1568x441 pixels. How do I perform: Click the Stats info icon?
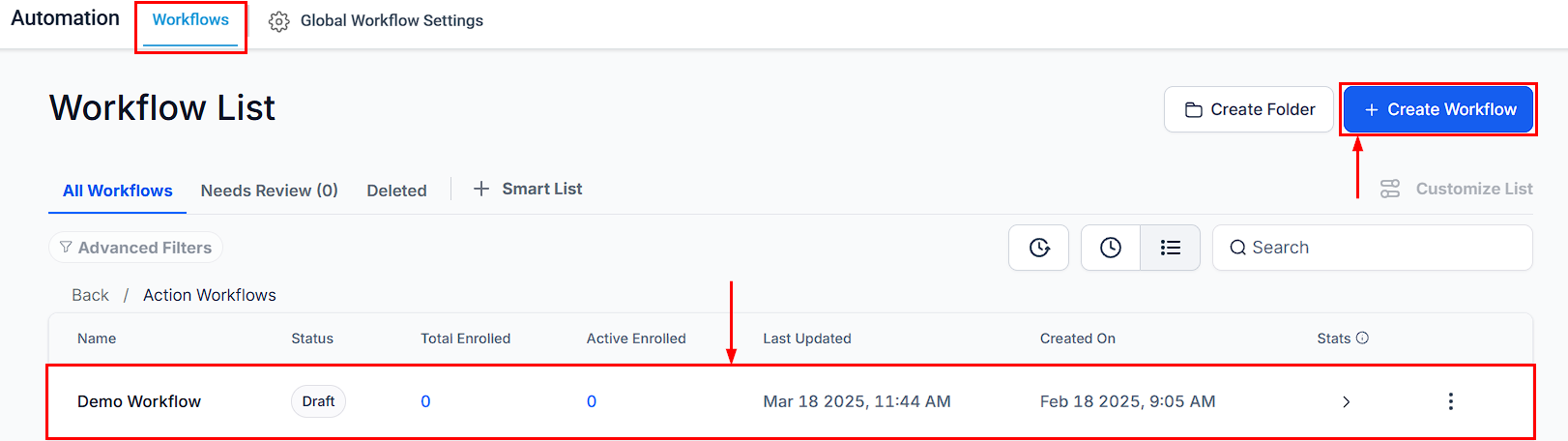coord(1362,338)
